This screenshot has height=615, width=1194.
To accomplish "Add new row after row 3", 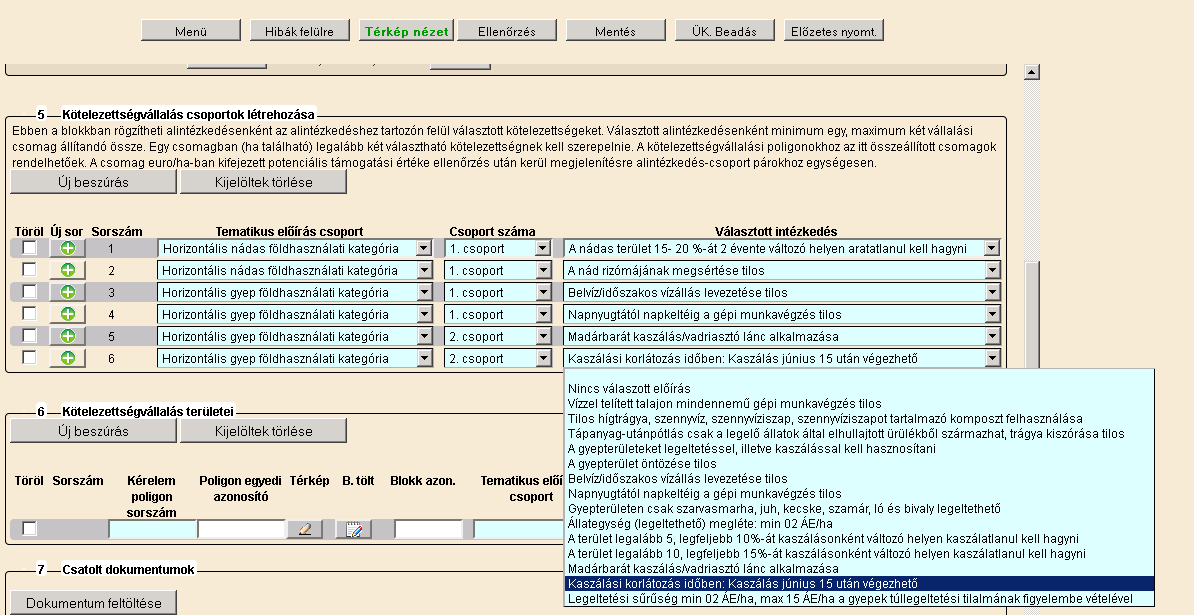I will pos(67,292).
